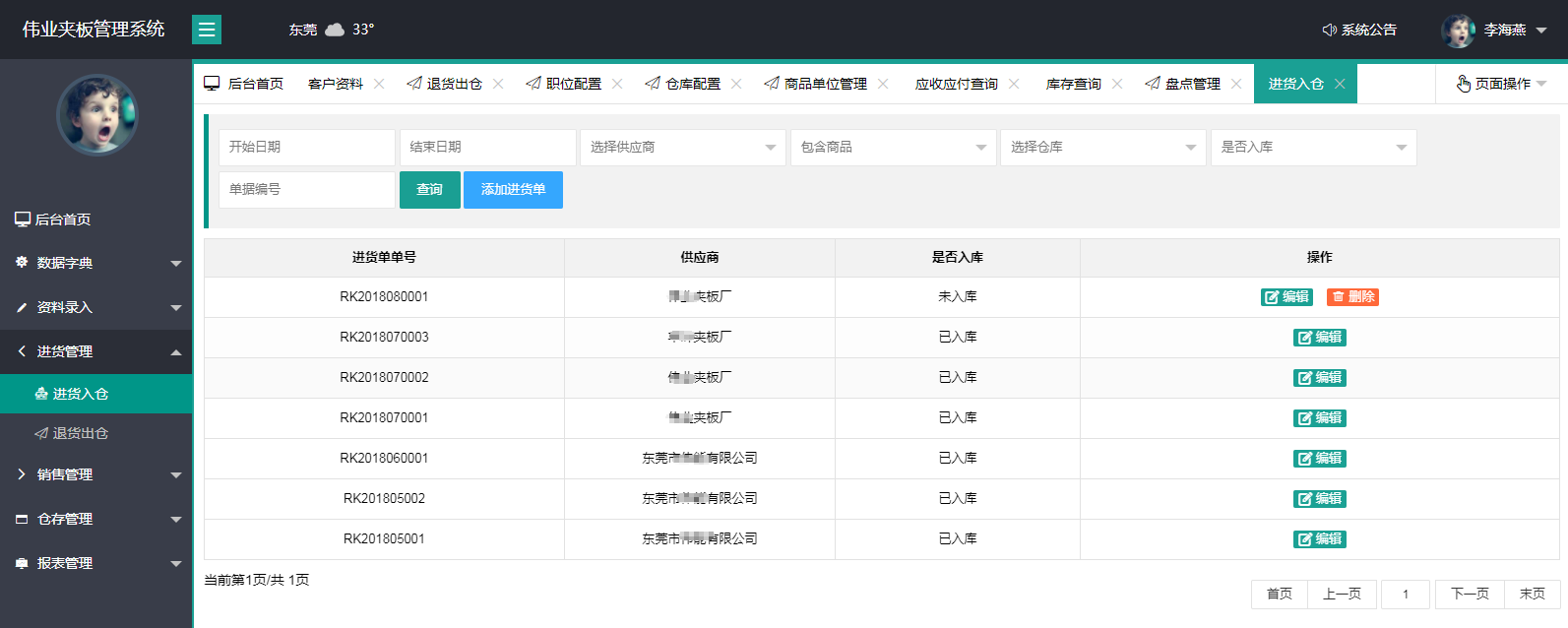Click the weather cloud icon

[335, 30]
